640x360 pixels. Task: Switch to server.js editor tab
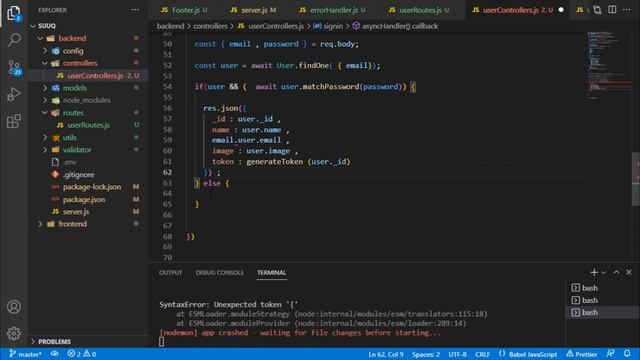point(253,10)
